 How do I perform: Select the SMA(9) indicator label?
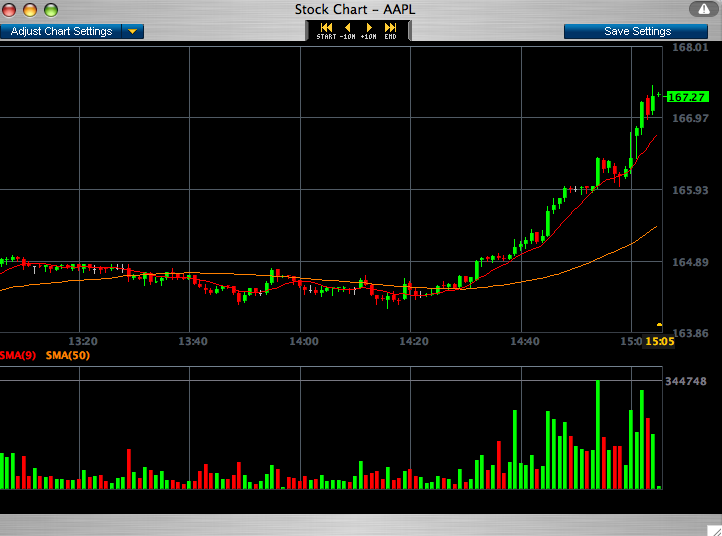[x=18, y=355]
